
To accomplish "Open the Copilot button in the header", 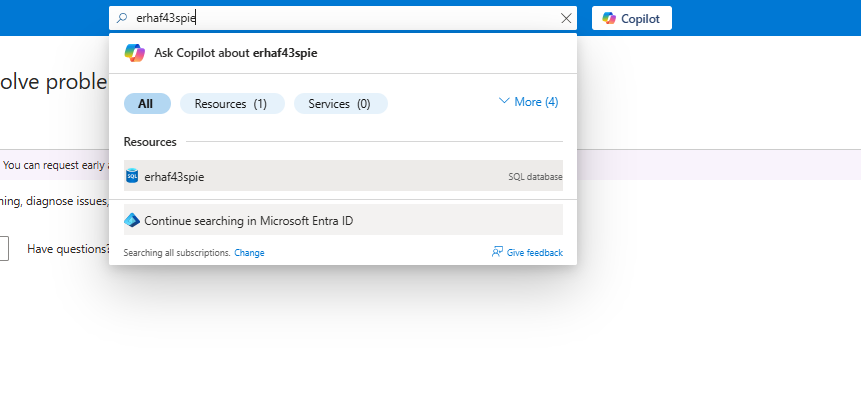I will (x=631, y=18).
